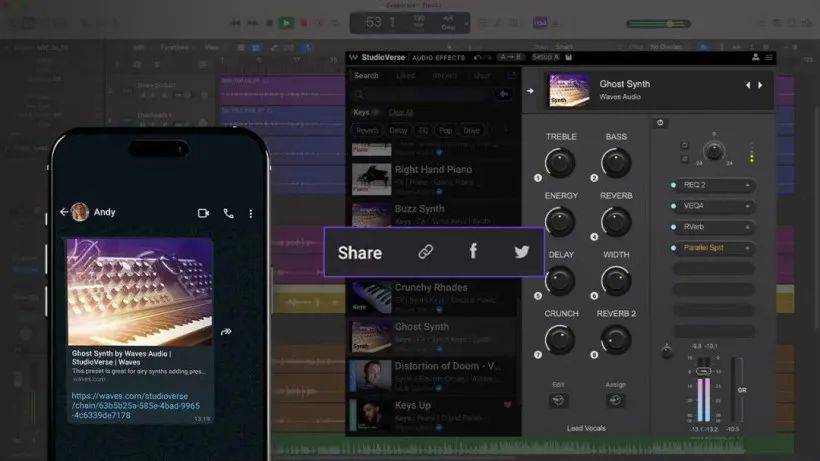
Task: Open the StudioVerse hamburger menu
Action: click(769, 57)
